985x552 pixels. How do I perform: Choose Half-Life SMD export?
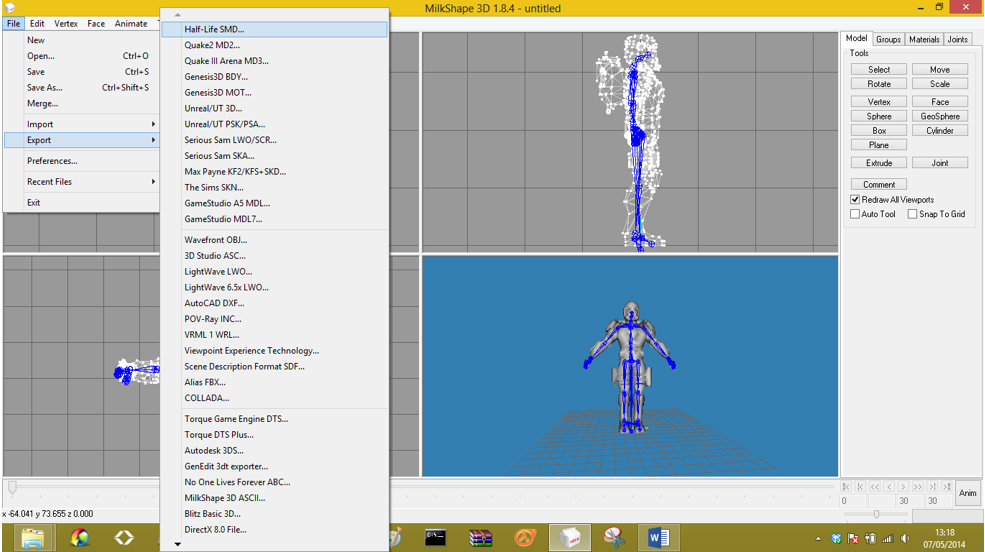(x=275, y=29)
